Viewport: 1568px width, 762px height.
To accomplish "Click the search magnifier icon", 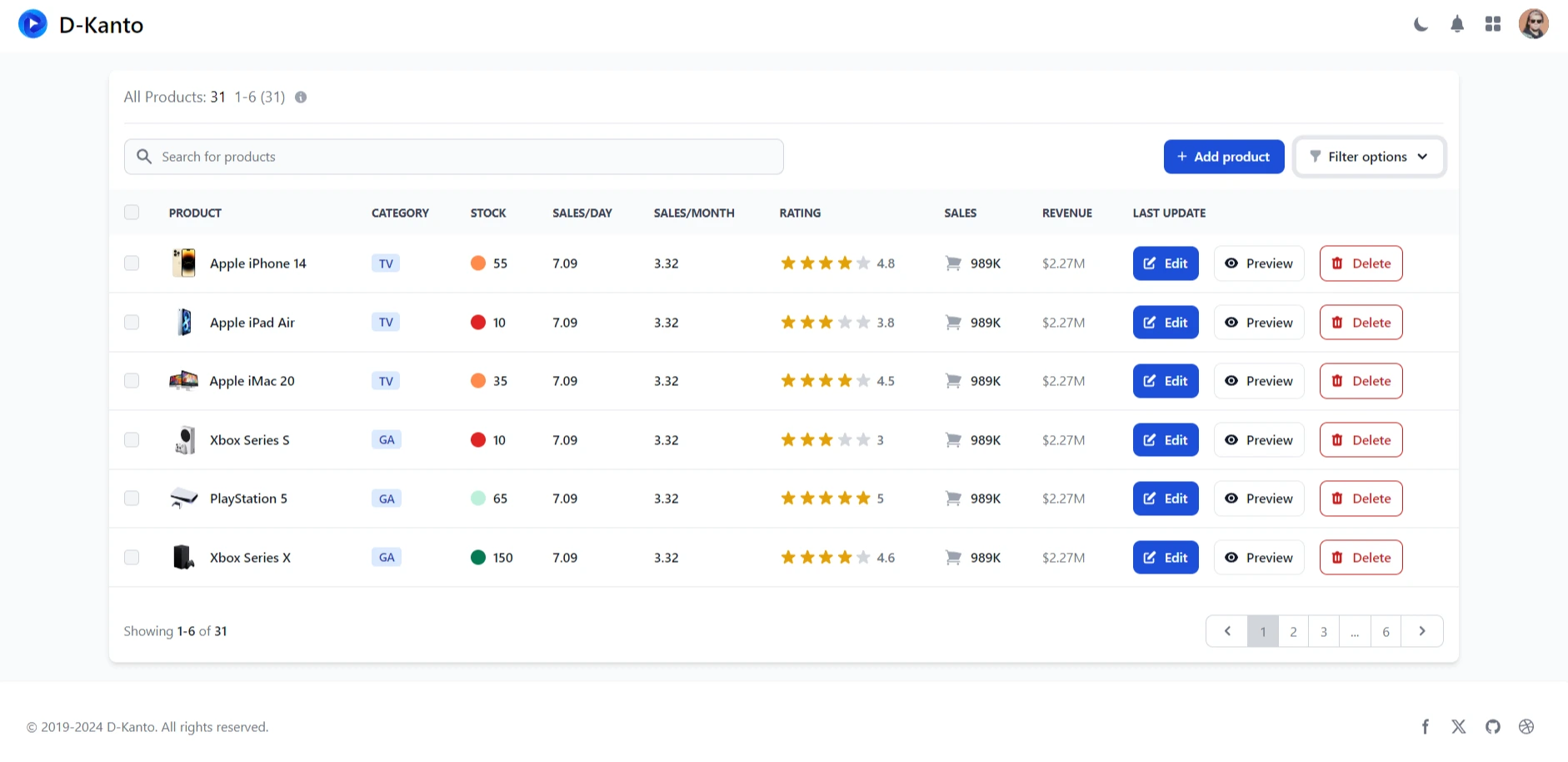I will coord(143,157).
